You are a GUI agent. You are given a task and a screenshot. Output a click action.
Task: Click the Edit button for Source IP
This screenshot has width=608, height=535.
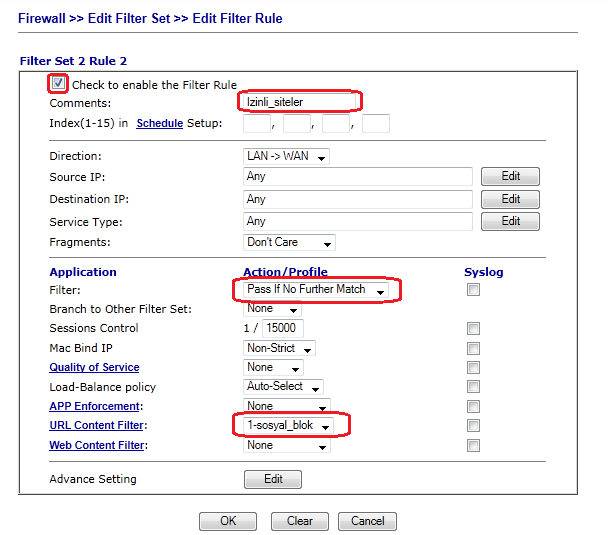(510, 177)
